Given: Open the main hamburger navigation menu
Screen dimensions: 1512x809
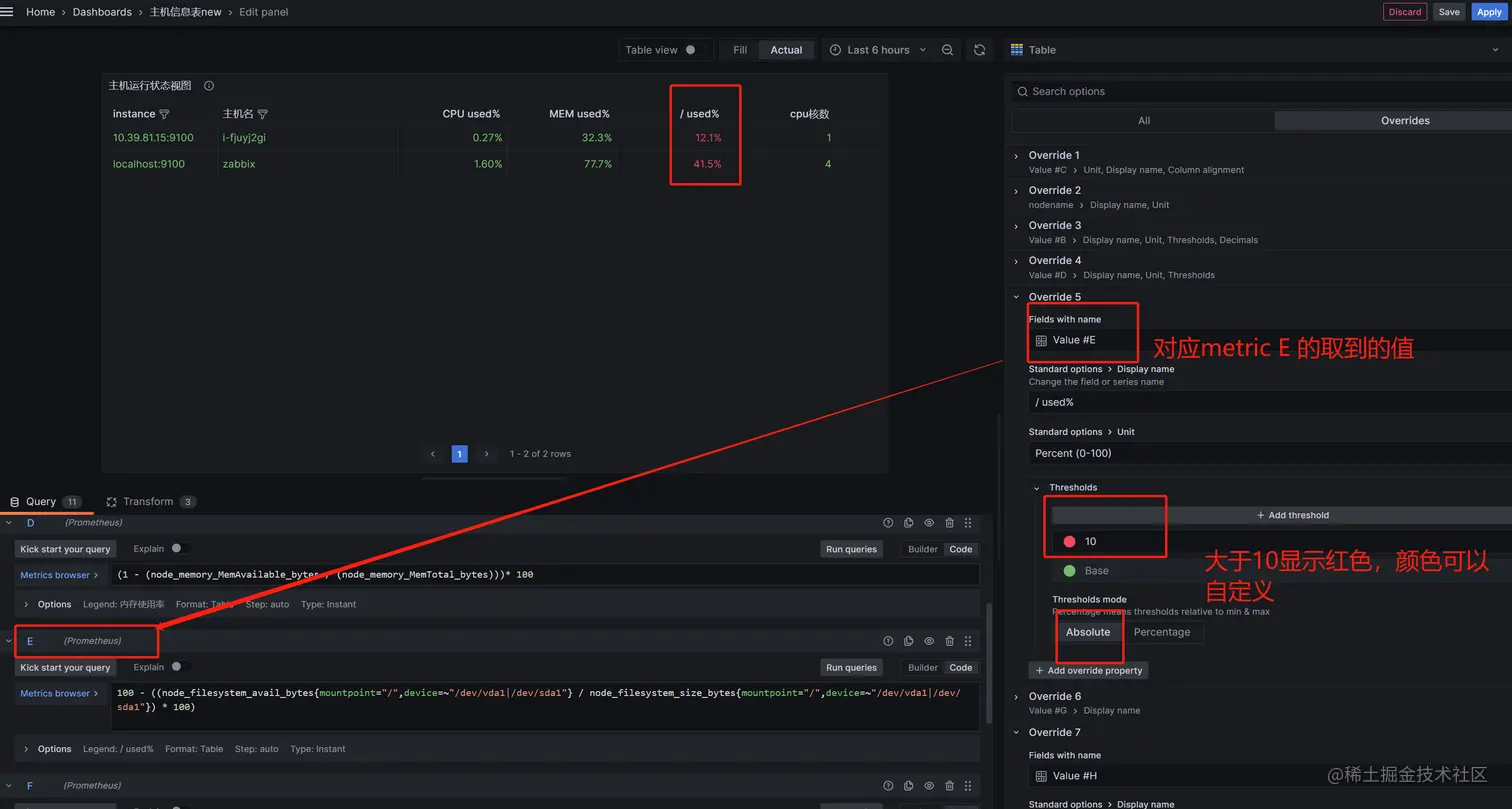Looking at the screenshot, I should [x=7, y=12].
